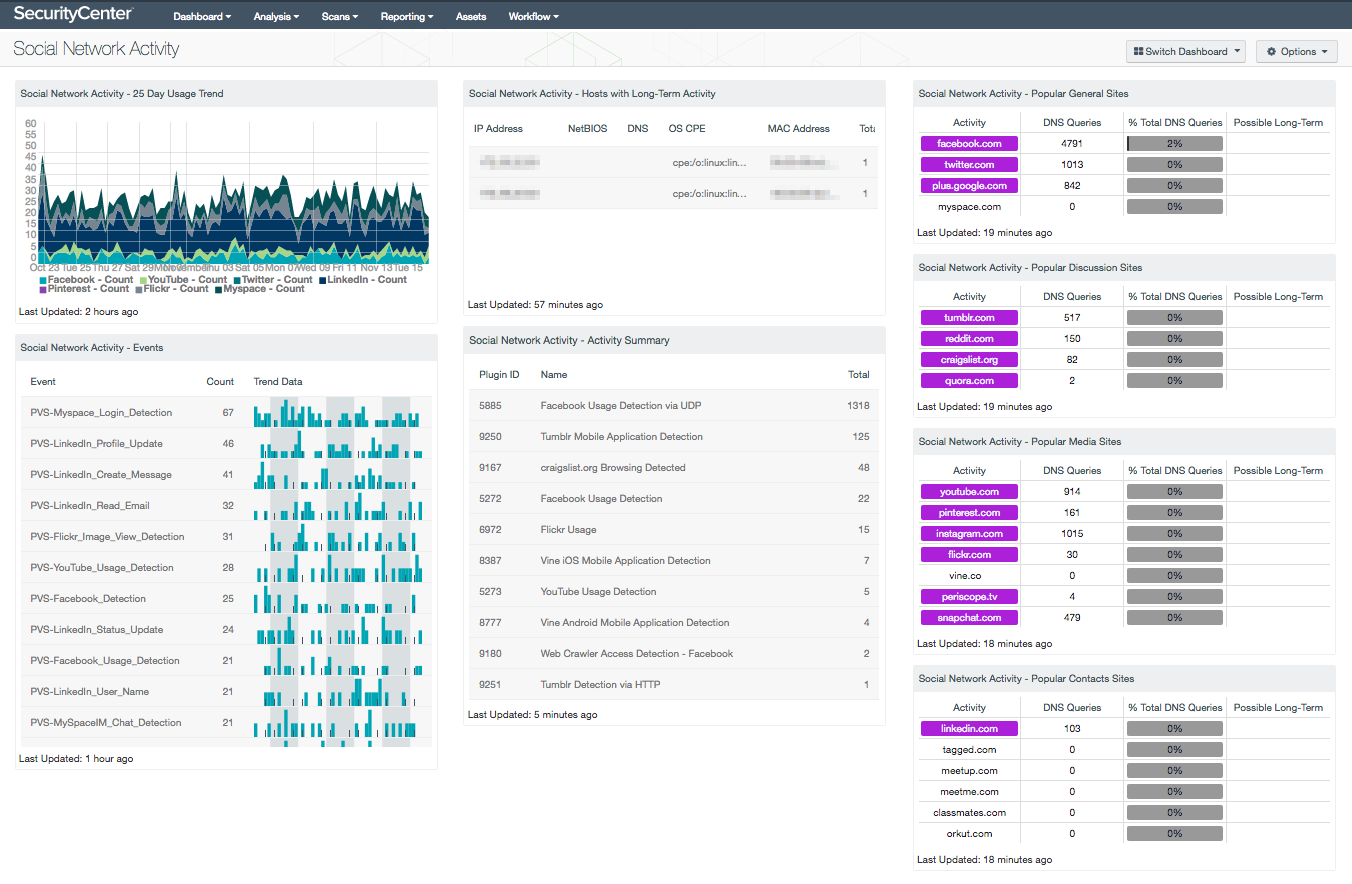
Task: Click the Twitter - Count legend entry
Action: tap(272, 280)
